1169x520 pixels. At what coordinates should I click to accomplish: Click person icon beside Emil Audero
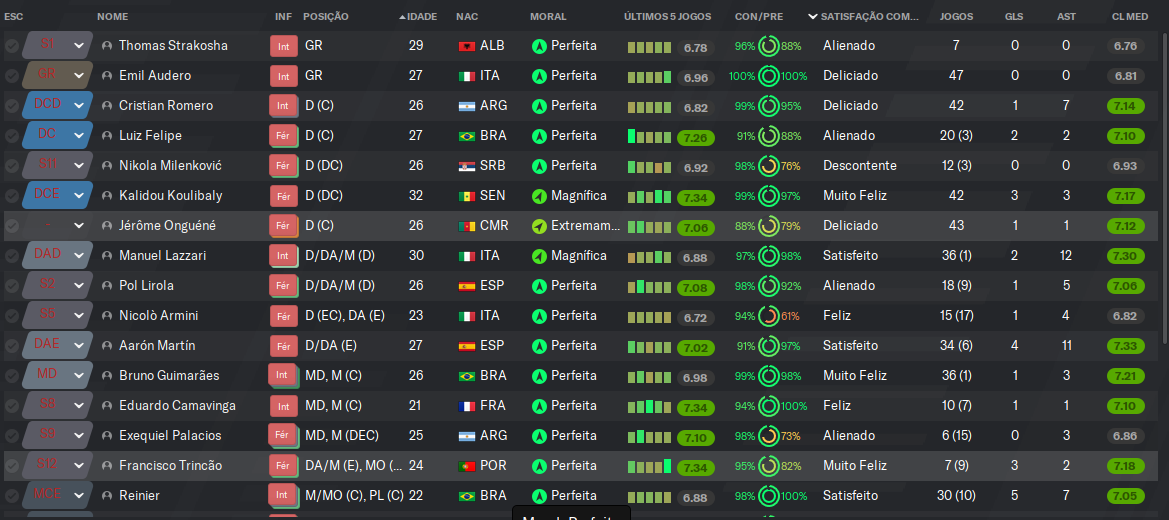(x=107, y=76)
